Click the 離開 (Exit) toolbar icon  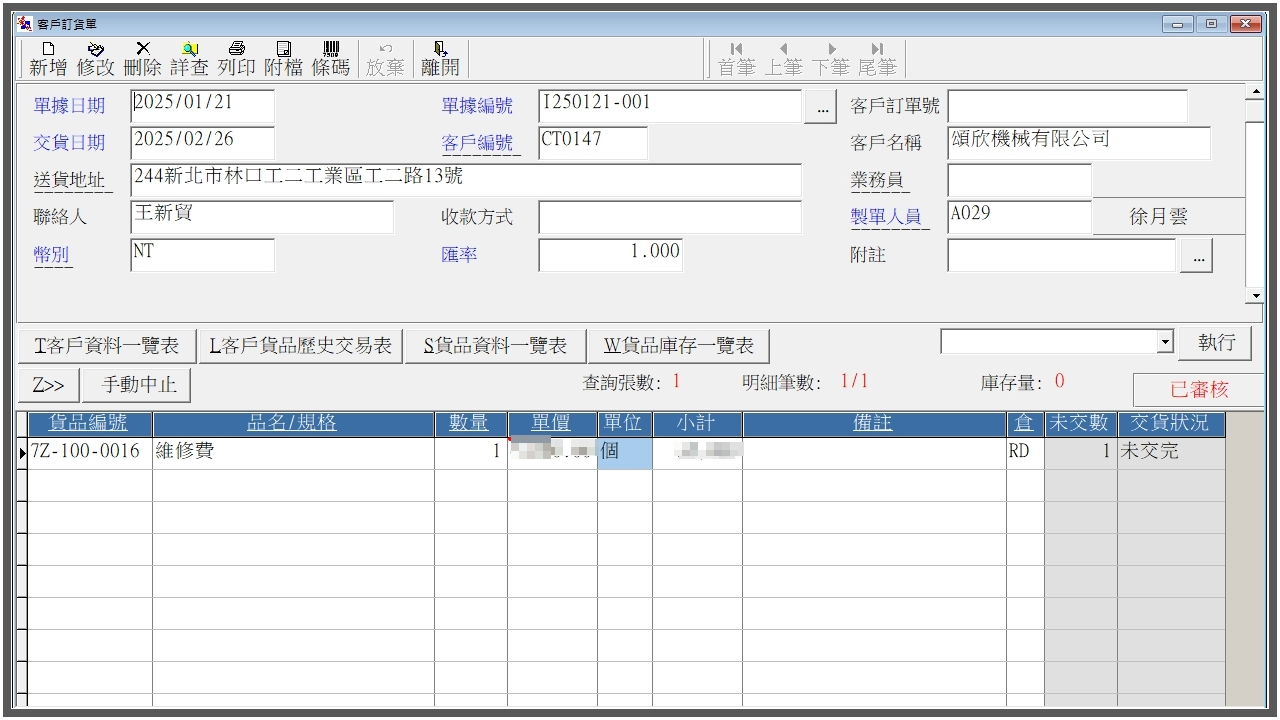(440, 59)
